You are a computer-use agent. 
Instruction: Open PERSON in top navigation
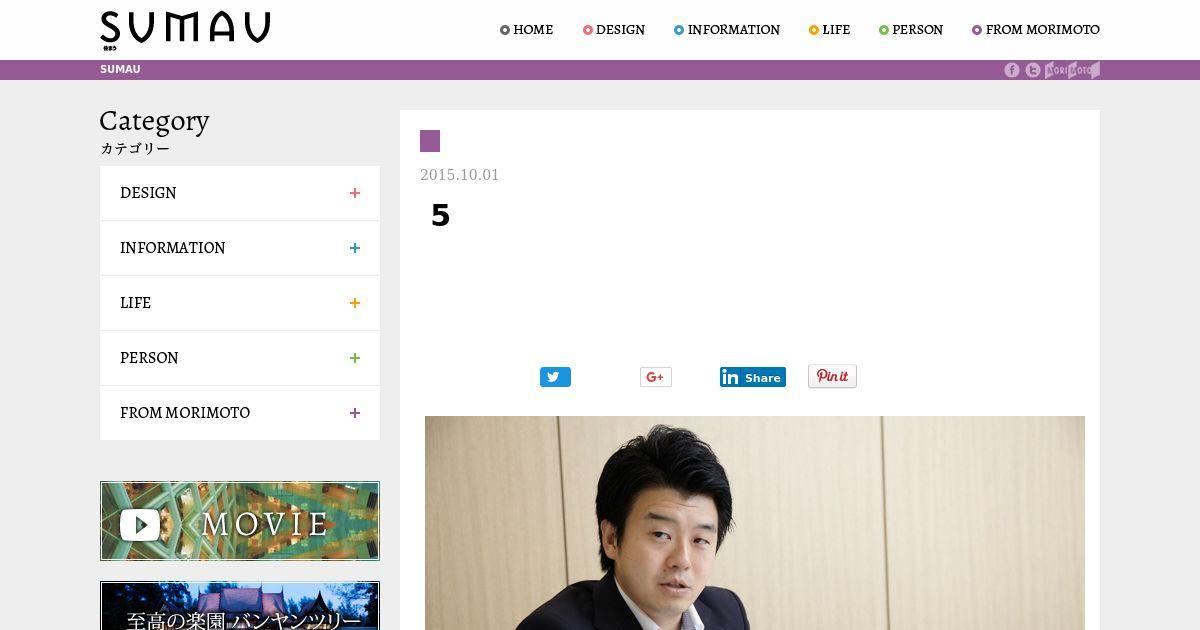tap(911, 30)
